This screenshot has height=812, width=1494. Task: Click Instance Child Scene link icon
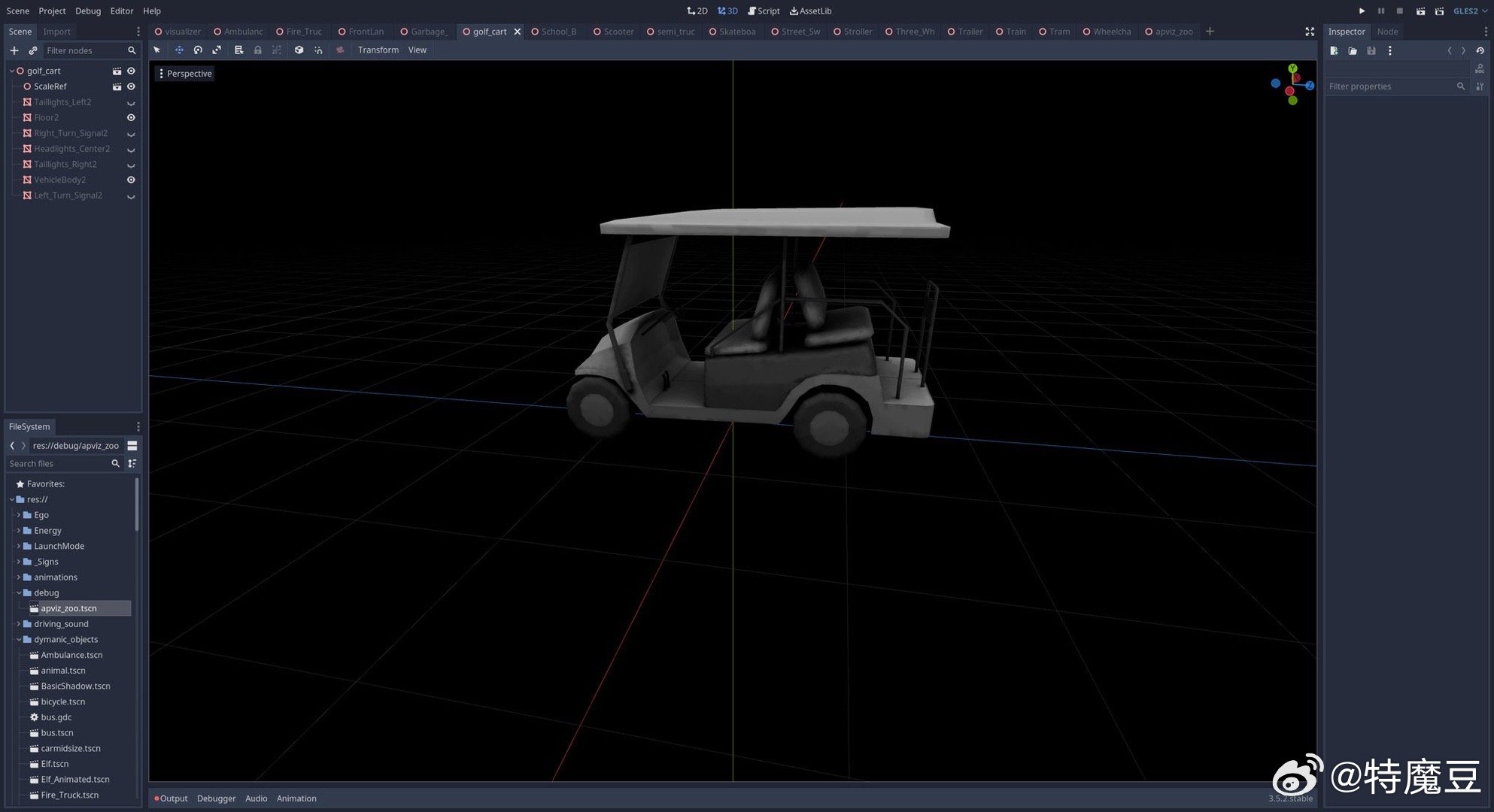32,50
